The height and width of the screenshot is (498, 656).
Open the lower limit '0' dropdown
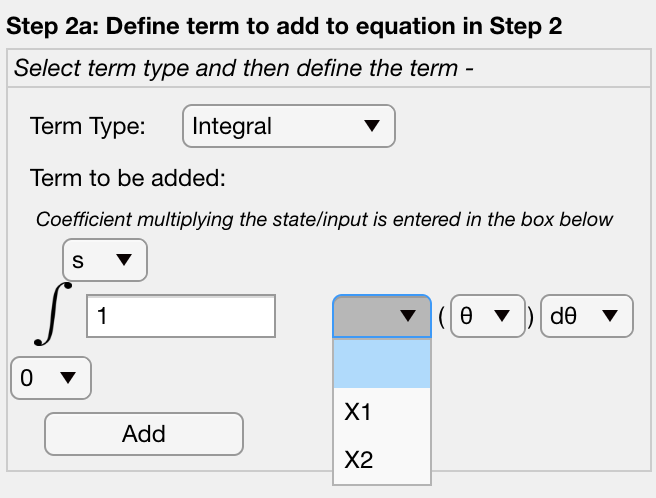click(51, 378)
